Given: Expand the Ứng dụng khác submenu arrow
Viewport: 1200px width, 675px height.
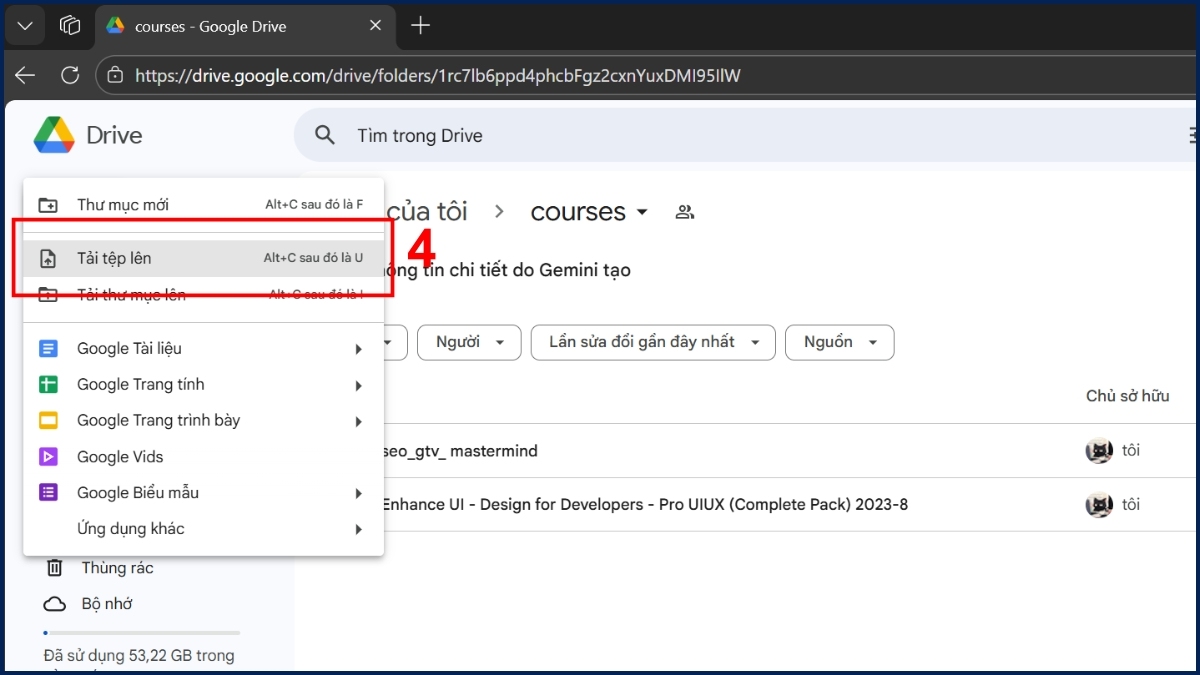Looking at the screenshot, I should point(358,529).
